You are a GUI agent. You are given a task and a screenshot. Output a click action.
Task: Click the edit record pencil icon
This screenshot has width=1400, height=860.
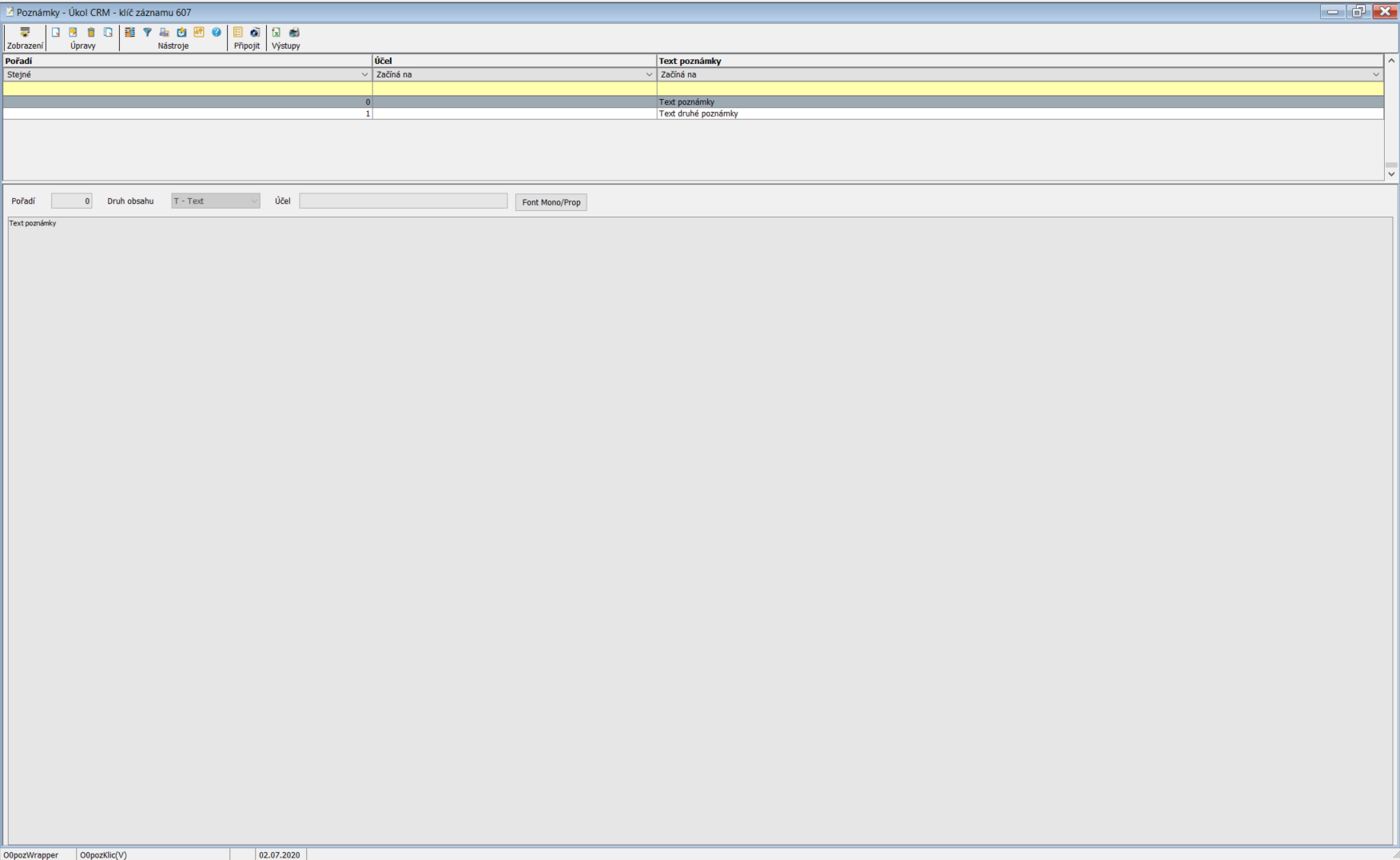point(73,33)
